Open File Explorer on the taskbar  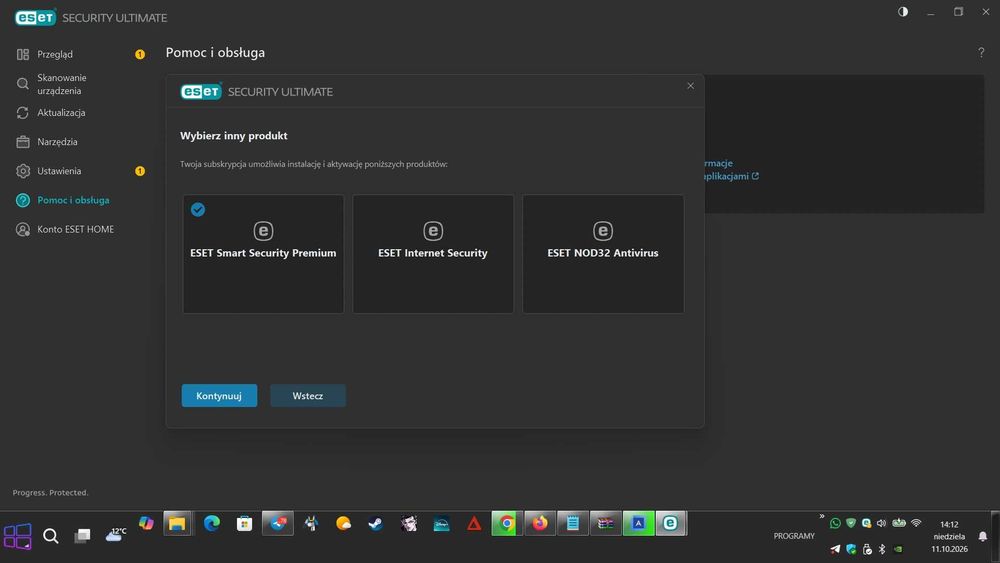(x=177, y=523)
